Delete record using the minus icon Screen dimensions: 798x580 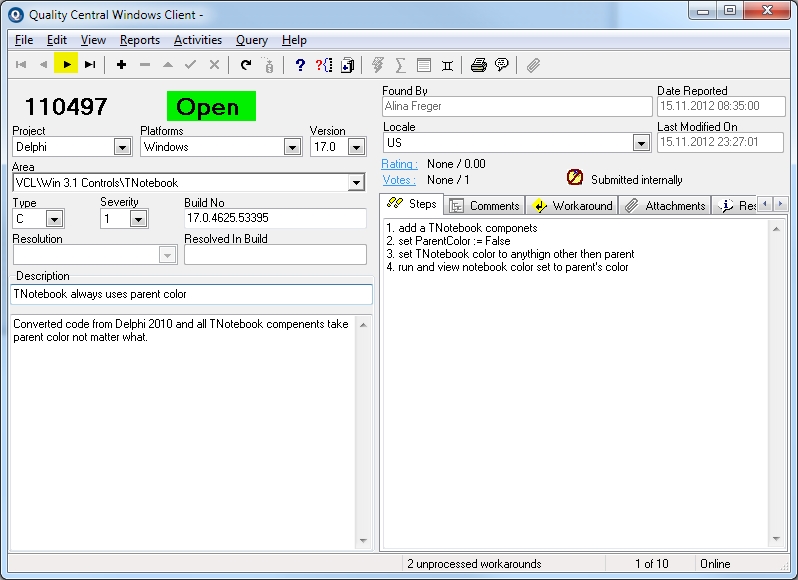coord(145,65)
